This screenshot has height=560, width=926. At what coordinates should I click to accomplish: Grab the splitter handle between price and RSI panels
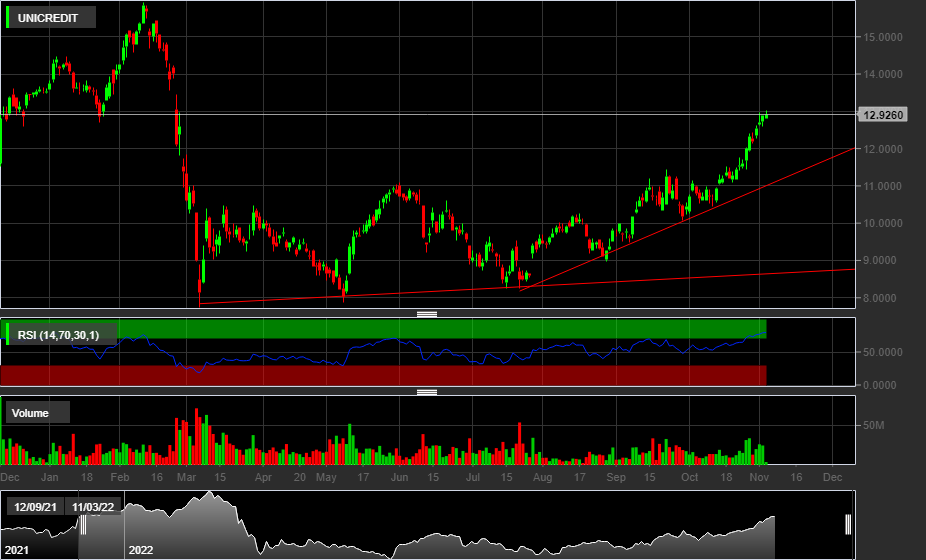click(427, 314)
